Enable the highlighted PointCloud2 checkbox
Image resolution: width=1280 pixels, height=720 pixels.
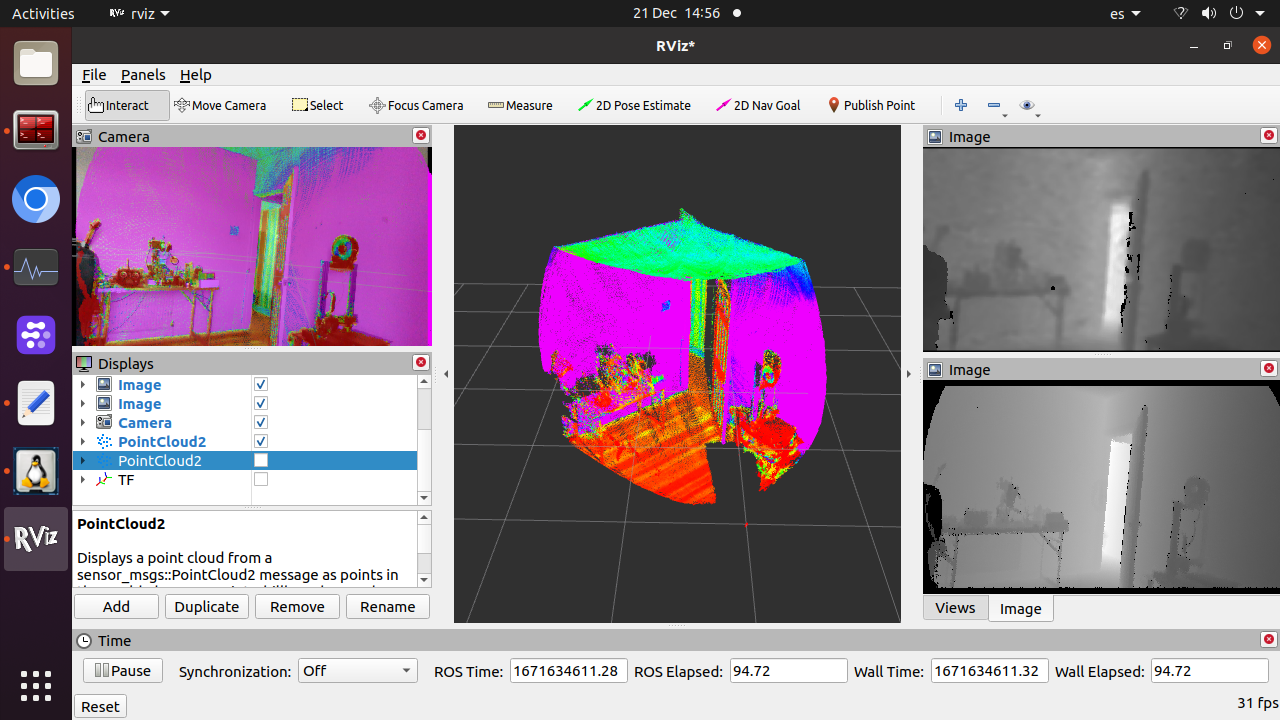[x=261, y=461]
